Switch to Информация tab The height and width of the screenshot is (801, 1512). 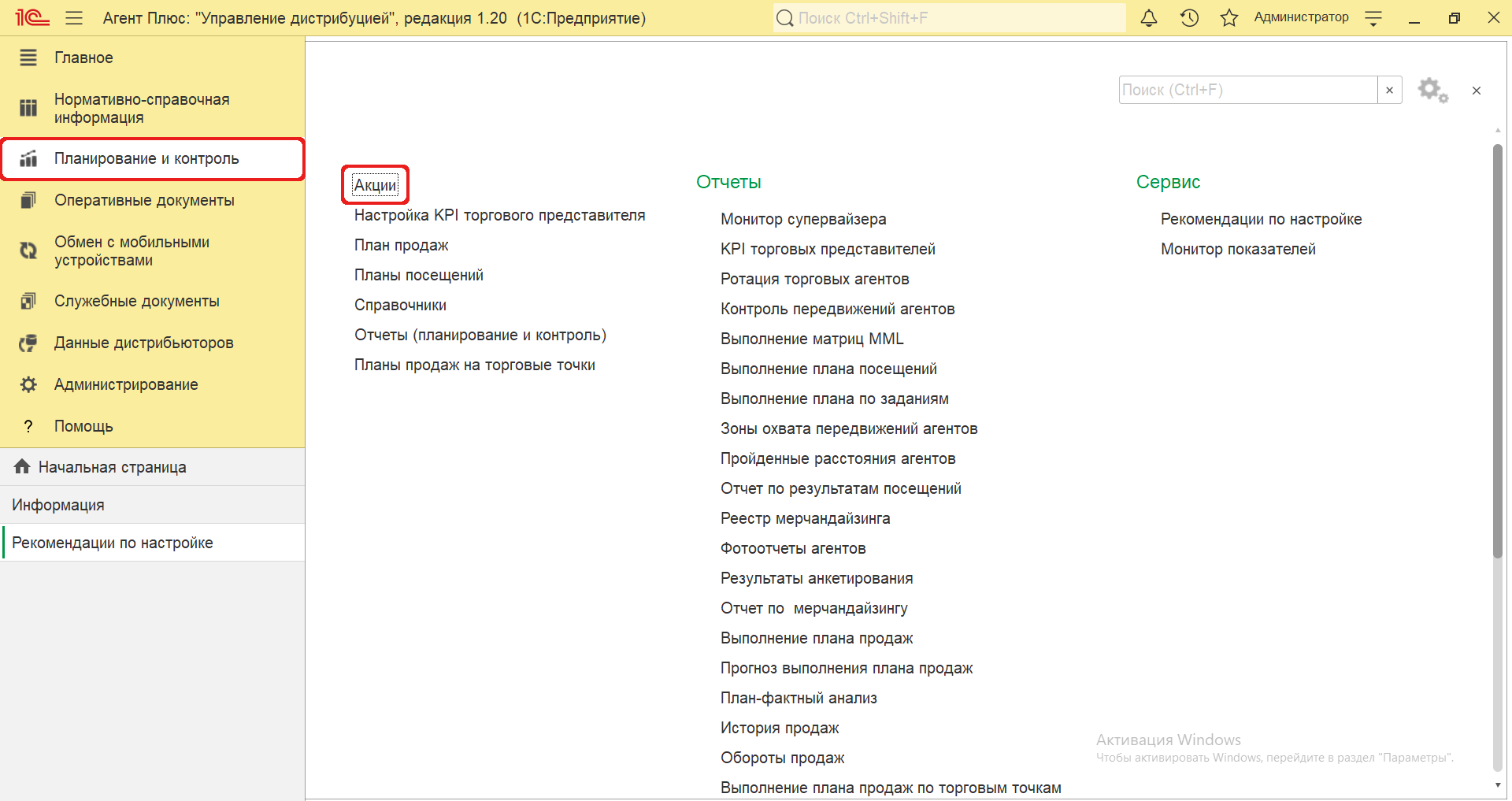coord(152,505)
